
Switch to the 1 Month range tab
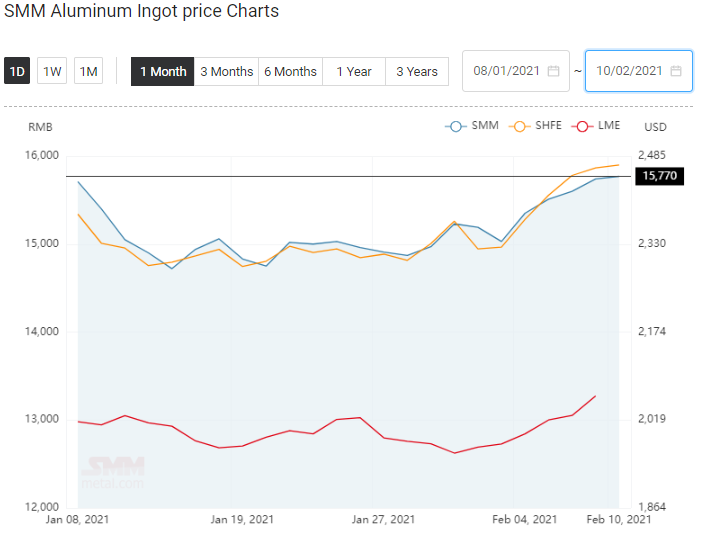click(163, 71)
